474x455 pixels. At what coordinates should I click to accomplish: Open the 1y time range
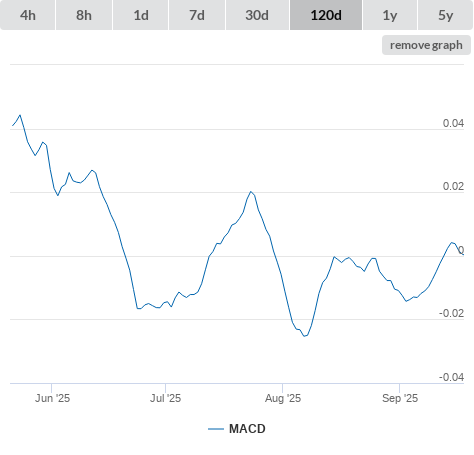pyautogui.click(x=390, y=15)
